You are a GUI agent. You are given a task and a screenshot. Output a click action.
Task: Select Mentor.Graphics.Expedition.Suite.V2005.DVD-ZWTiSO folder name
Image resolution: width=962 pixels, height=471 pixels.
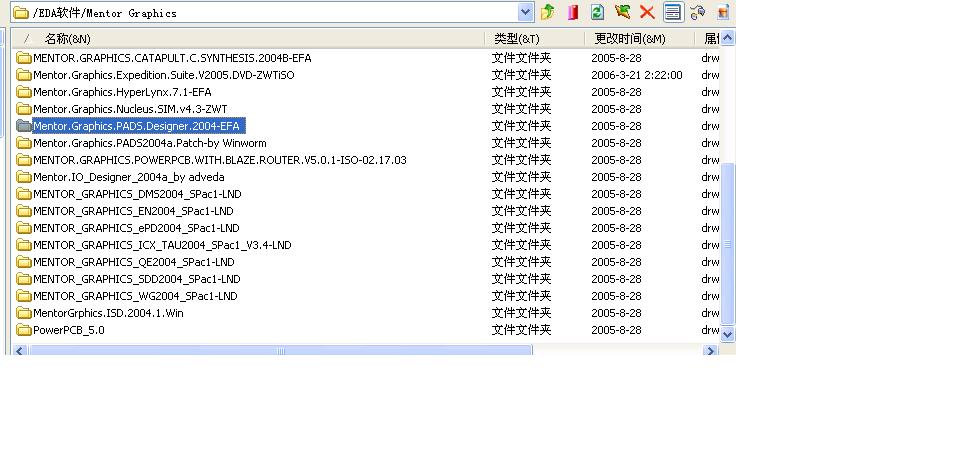pos(163,75)
